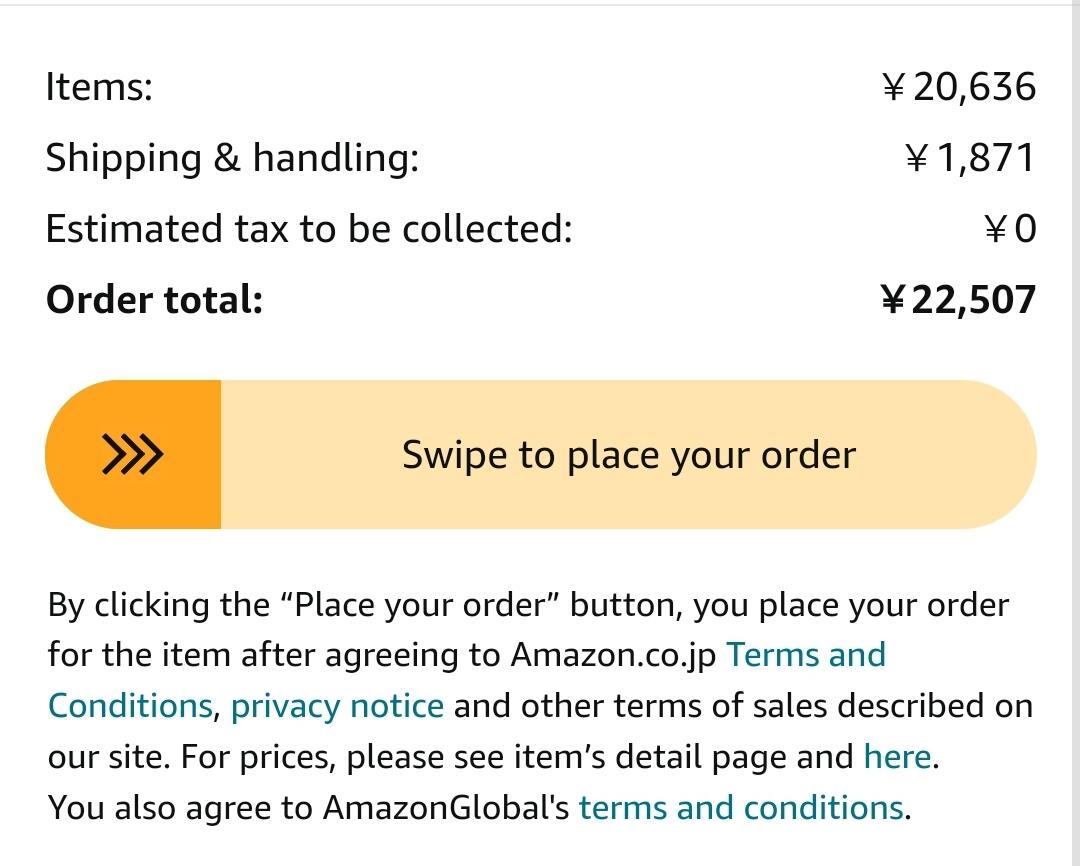This screenshot has width=1080, height=866.
Task: Select the ¥1,871 shipping amount
Action: (970, 158)
